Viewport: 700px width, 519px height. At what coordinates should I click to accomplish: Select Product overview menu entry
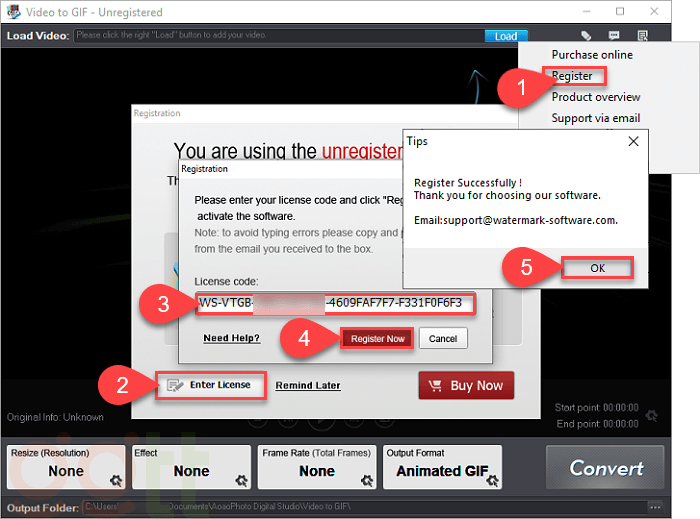coord(596,97)
